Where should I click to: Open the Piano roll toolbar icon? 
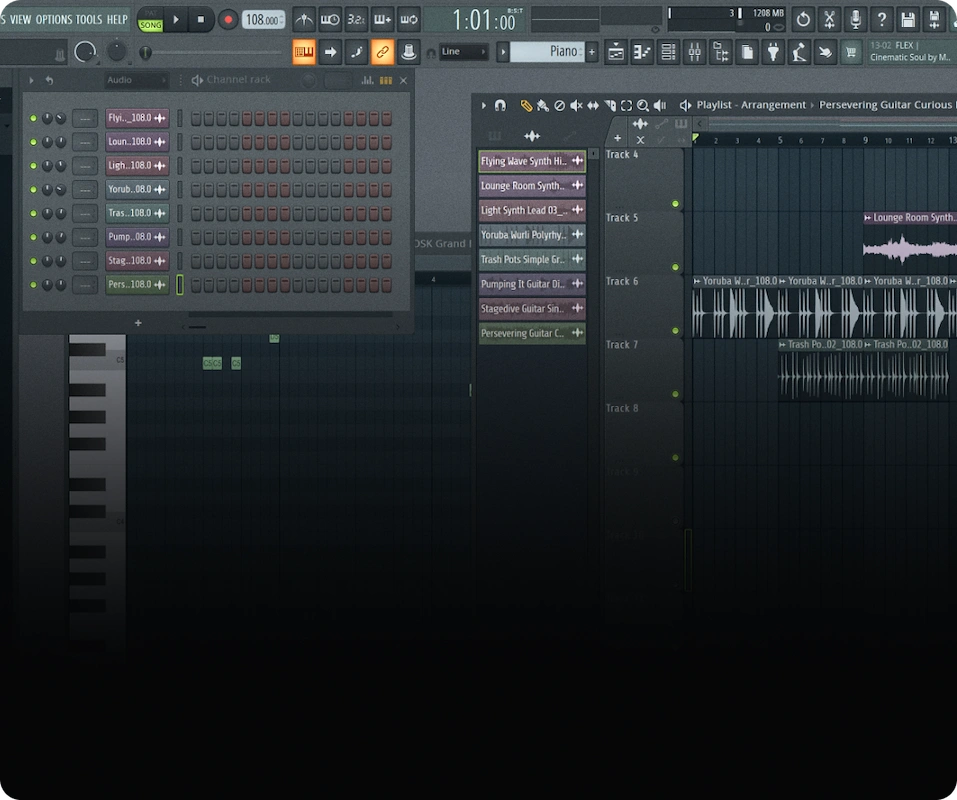click(x=641, y=51)
